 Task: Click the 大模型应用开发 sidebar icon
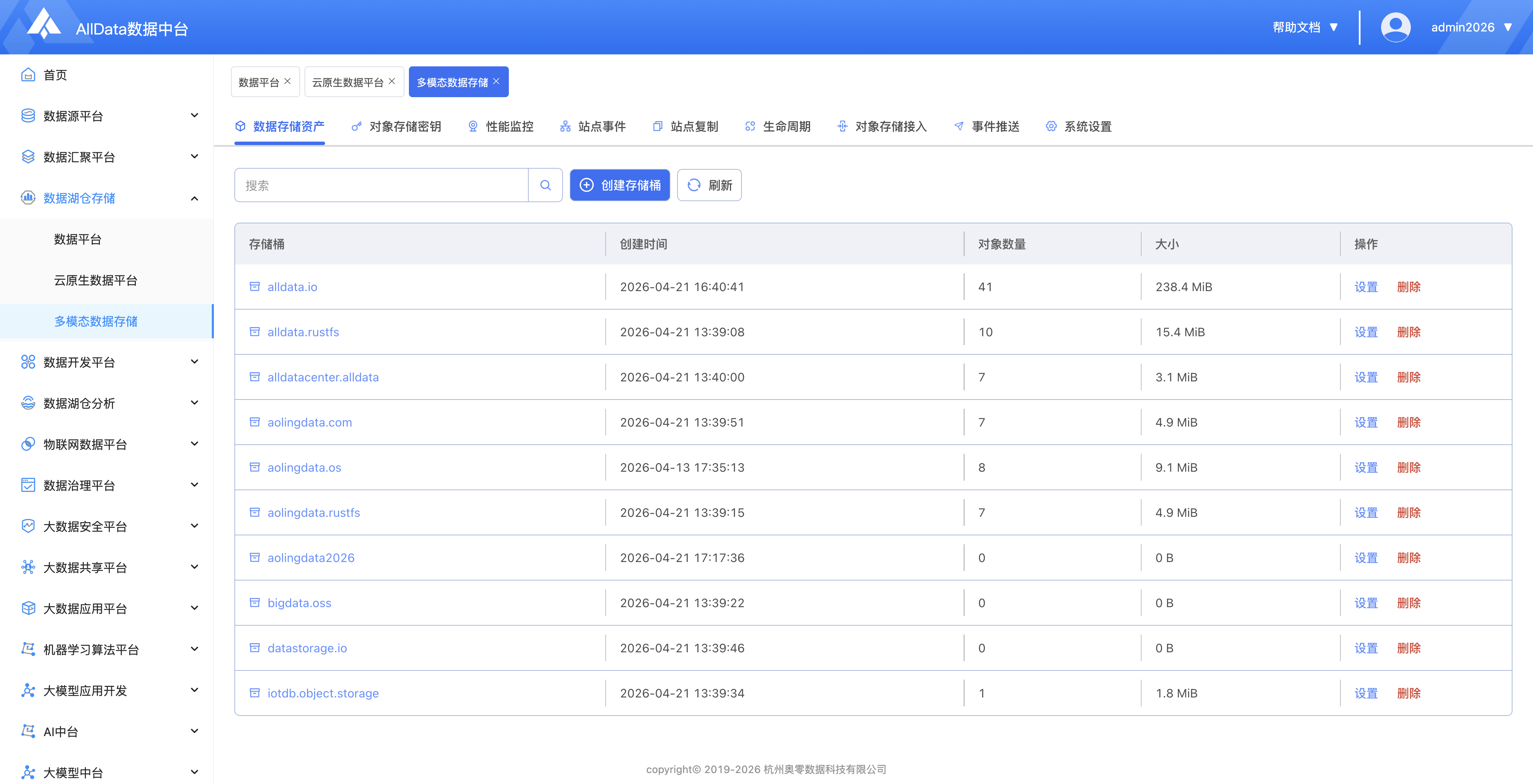pyautogui.click(x=28, y=690)
